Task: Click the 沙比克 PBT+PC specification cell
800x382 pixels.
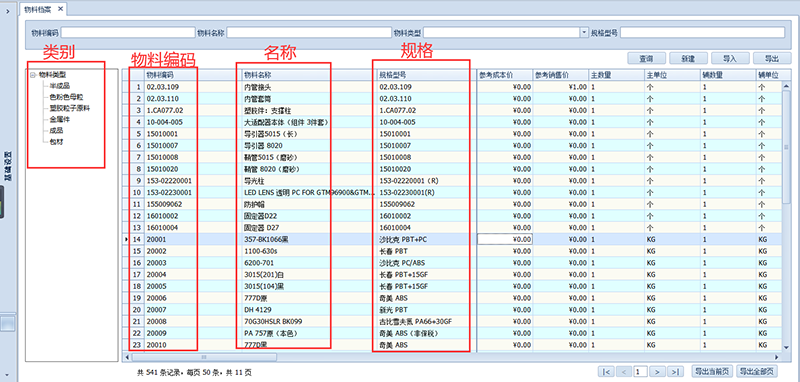Action: click(426, 239)
